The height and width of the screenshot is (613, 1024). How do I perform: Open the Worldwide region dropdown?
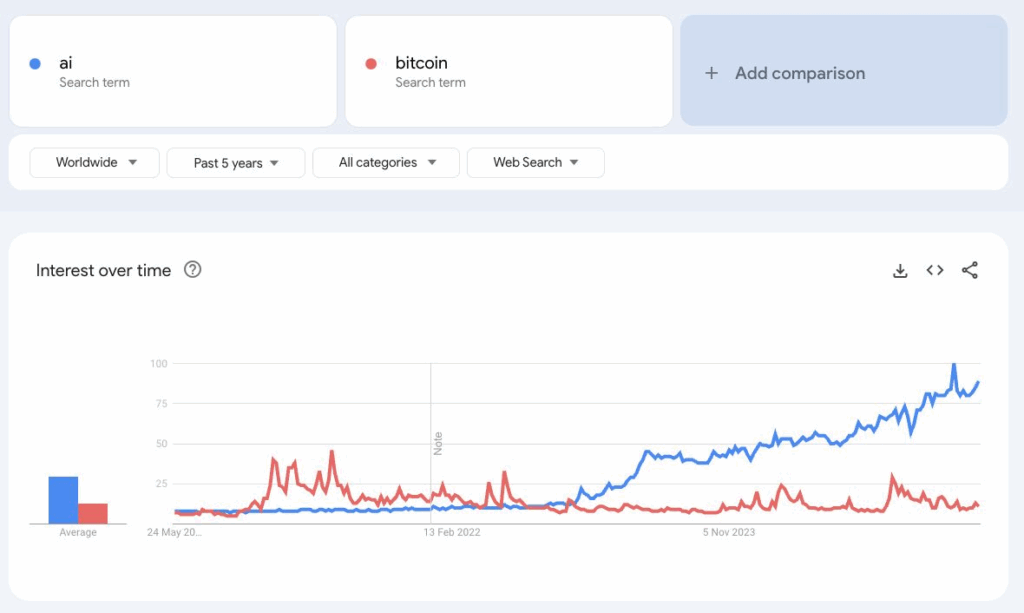click(x=94, y=162)
